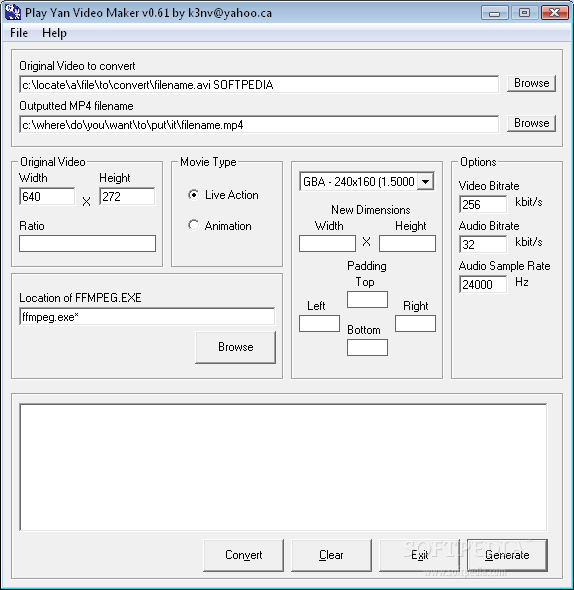
Task: Click inside the large output log text area
Action: point(283,467)
